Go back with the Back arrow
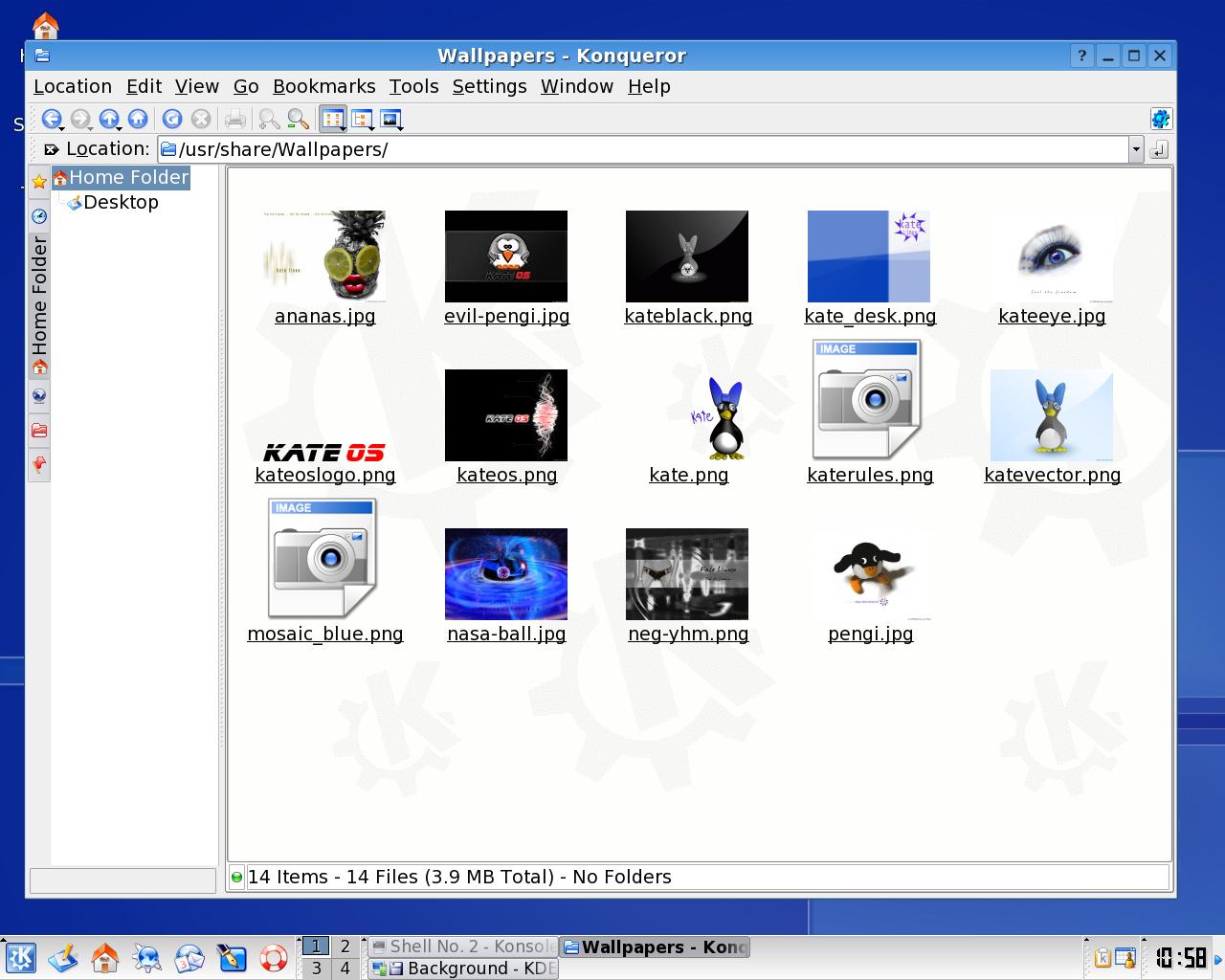 (52, 119)
